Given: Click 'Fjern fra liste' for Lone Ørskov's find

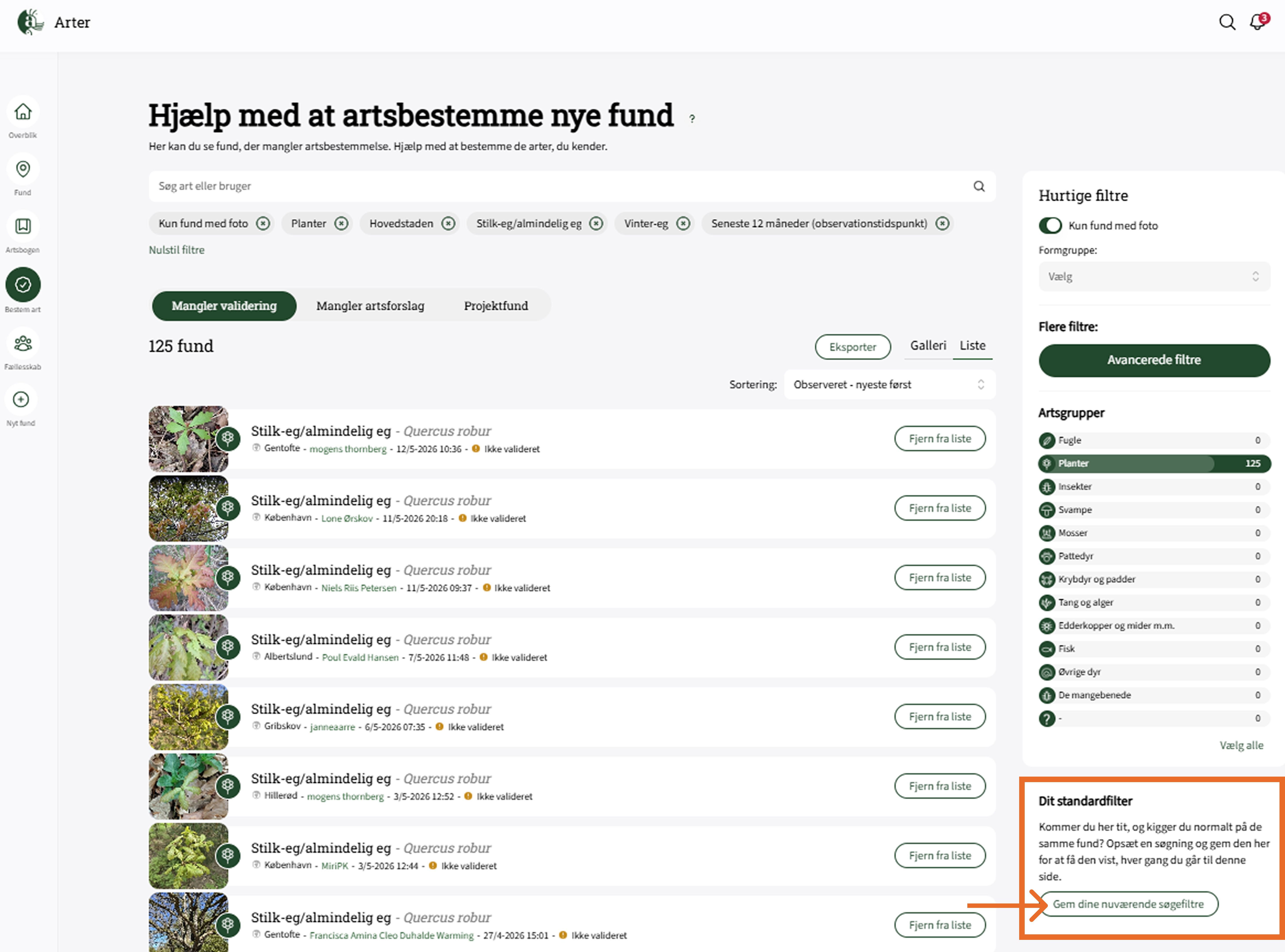Looking at the screenshot, I should pyautogui.click(x=940, y=508).
